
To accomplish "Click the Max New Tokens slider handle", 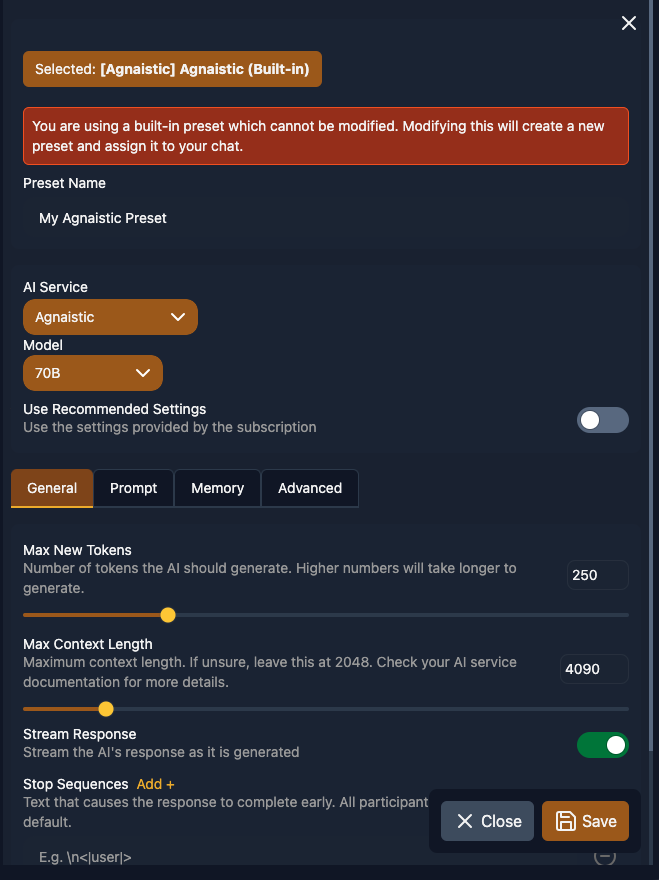I will [x=167, y=615].
